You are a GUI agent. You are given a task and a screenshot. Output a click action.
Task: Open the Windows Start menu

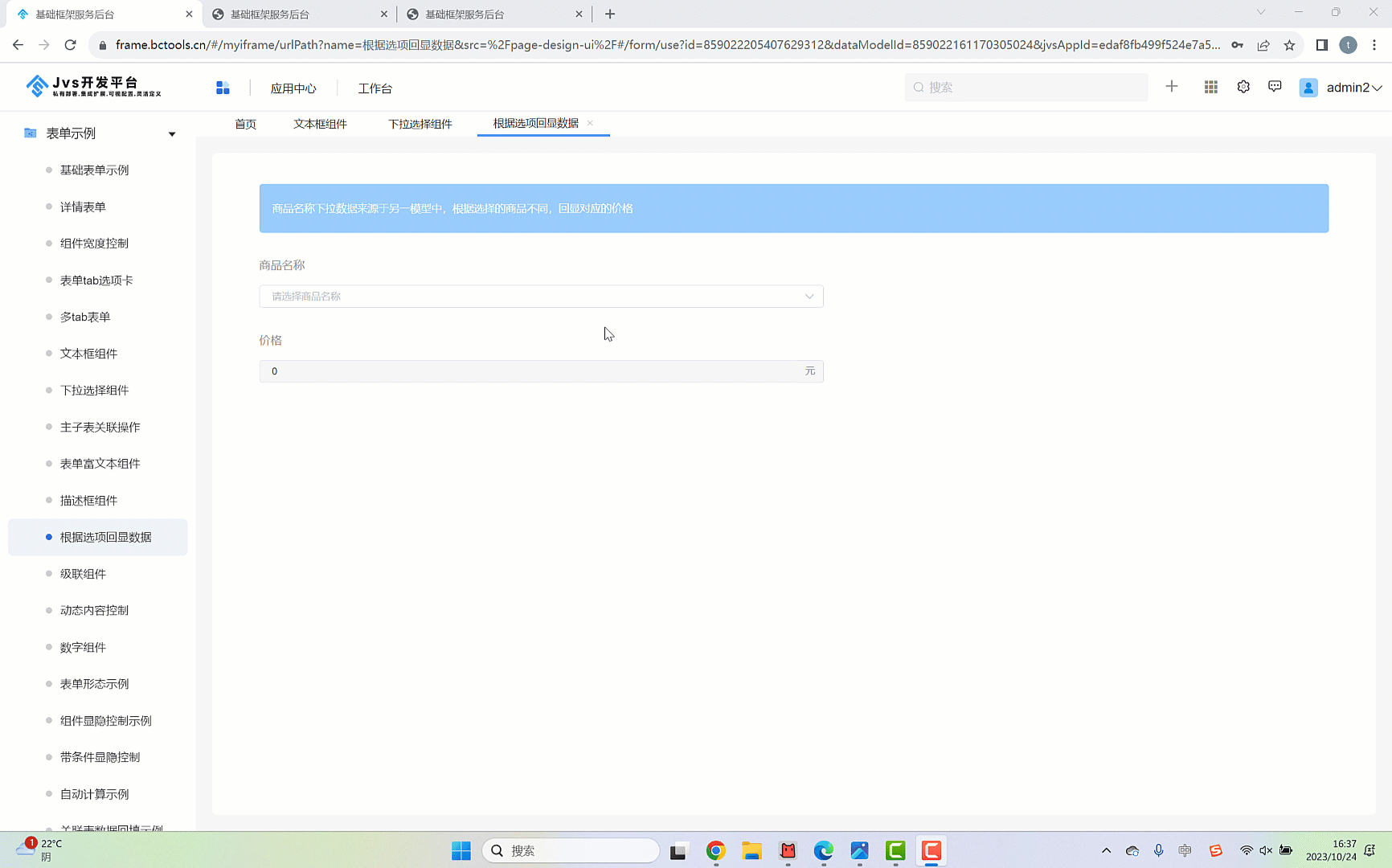[461, 850]
